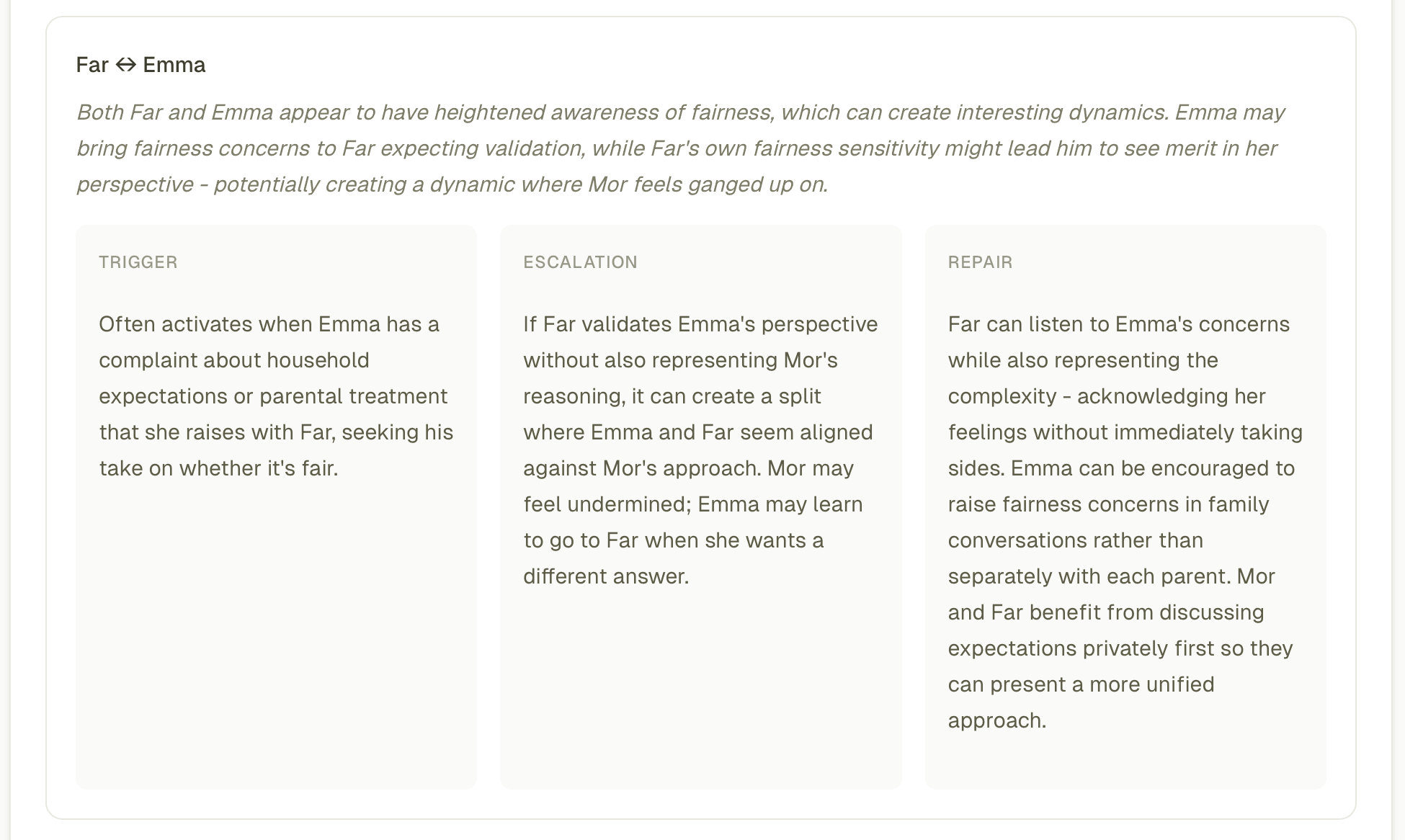Click the empty space below the Trigger text
The image size is (1405, 840).
pyautogui.click(x=276, y=634)
